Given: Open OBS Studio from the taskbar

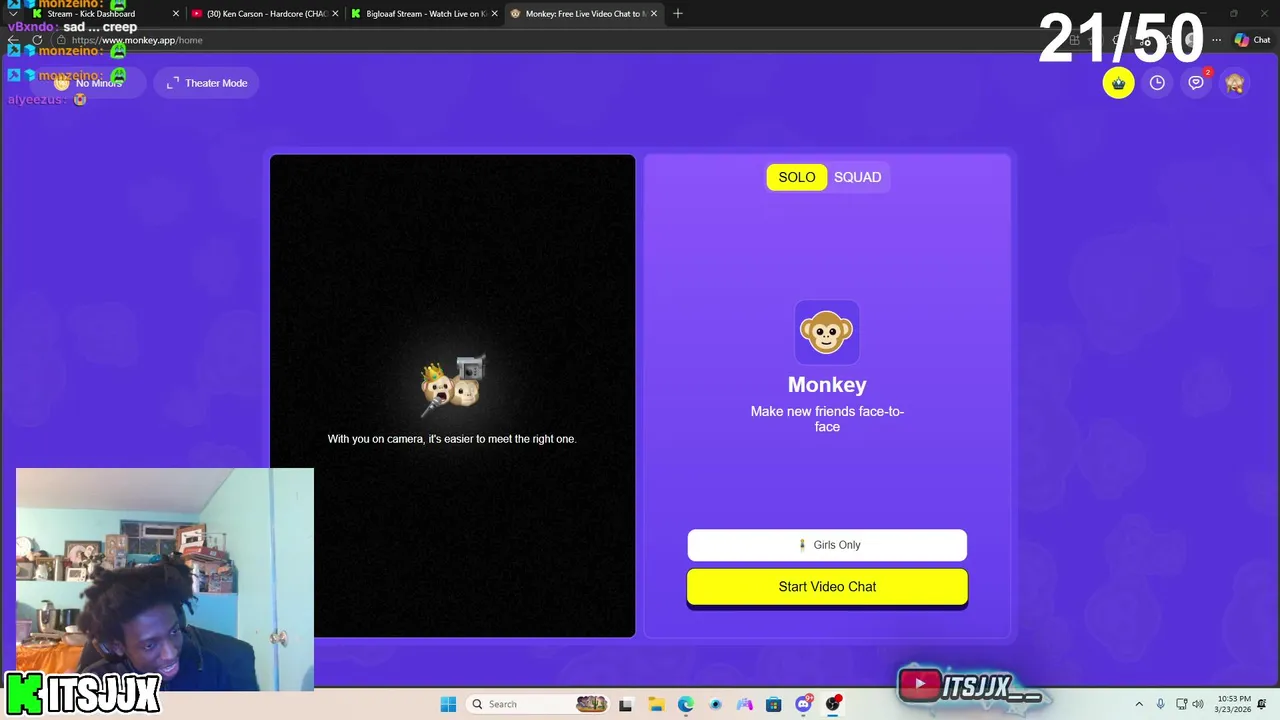Looking at the screenshot, I should coord(832,704).
